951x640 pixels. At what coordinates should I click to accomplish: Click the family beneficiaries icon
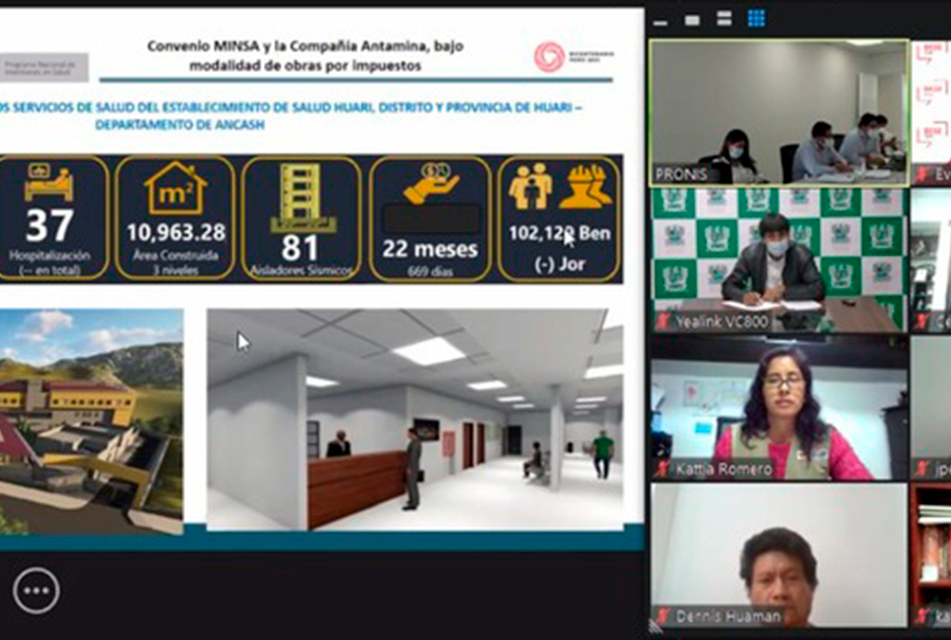[531, 186]
